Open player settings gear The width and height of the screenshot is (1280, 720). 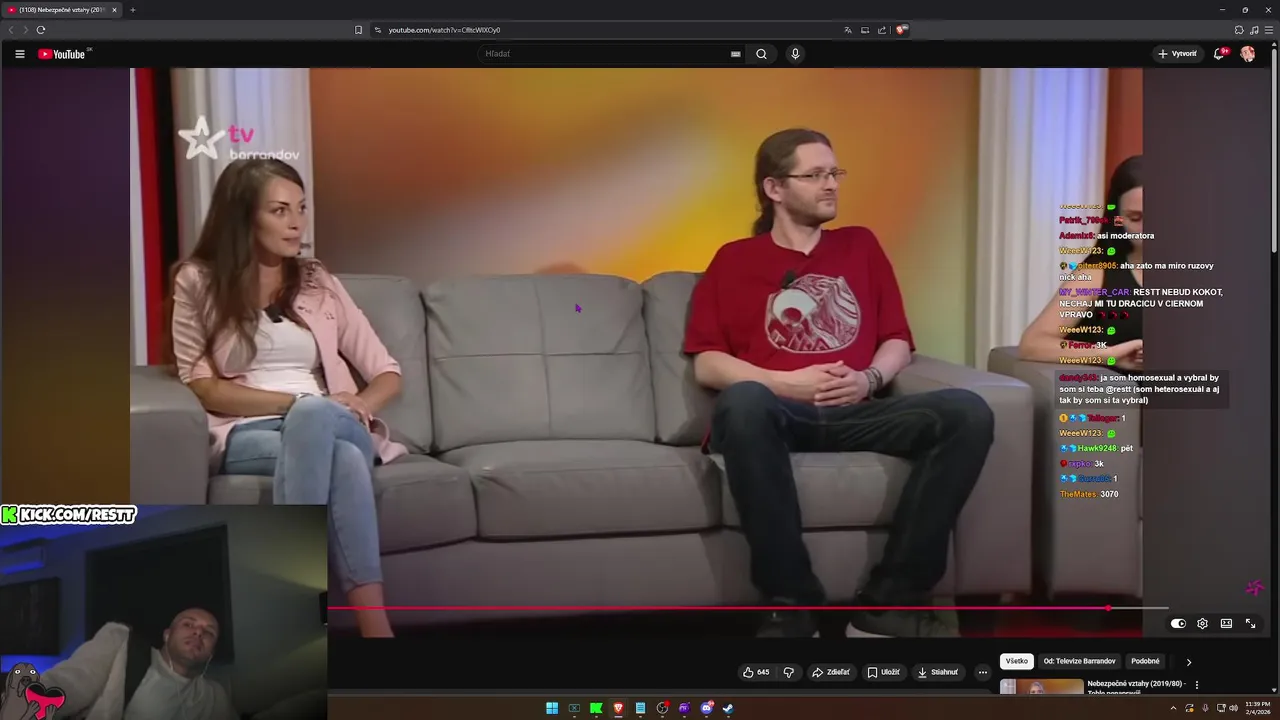click(1202, 623)
